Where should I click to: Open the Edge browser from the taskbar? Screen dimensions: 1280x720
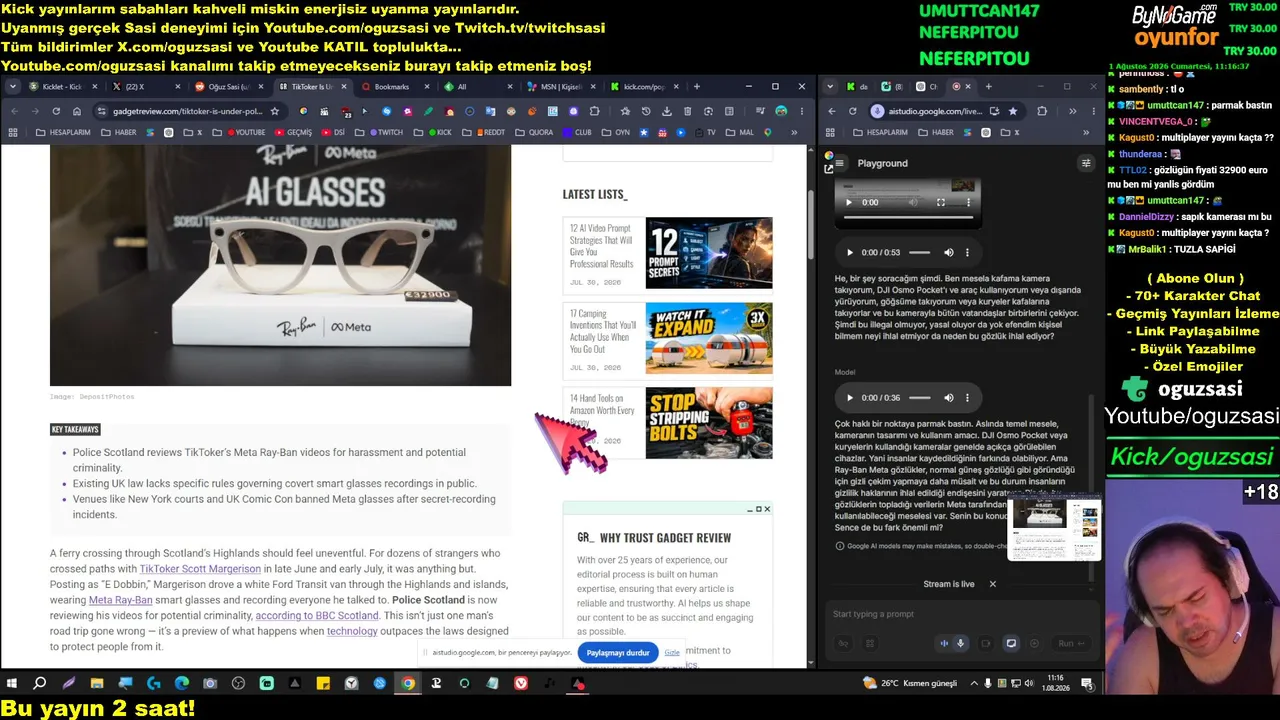(x=181, y=684)
